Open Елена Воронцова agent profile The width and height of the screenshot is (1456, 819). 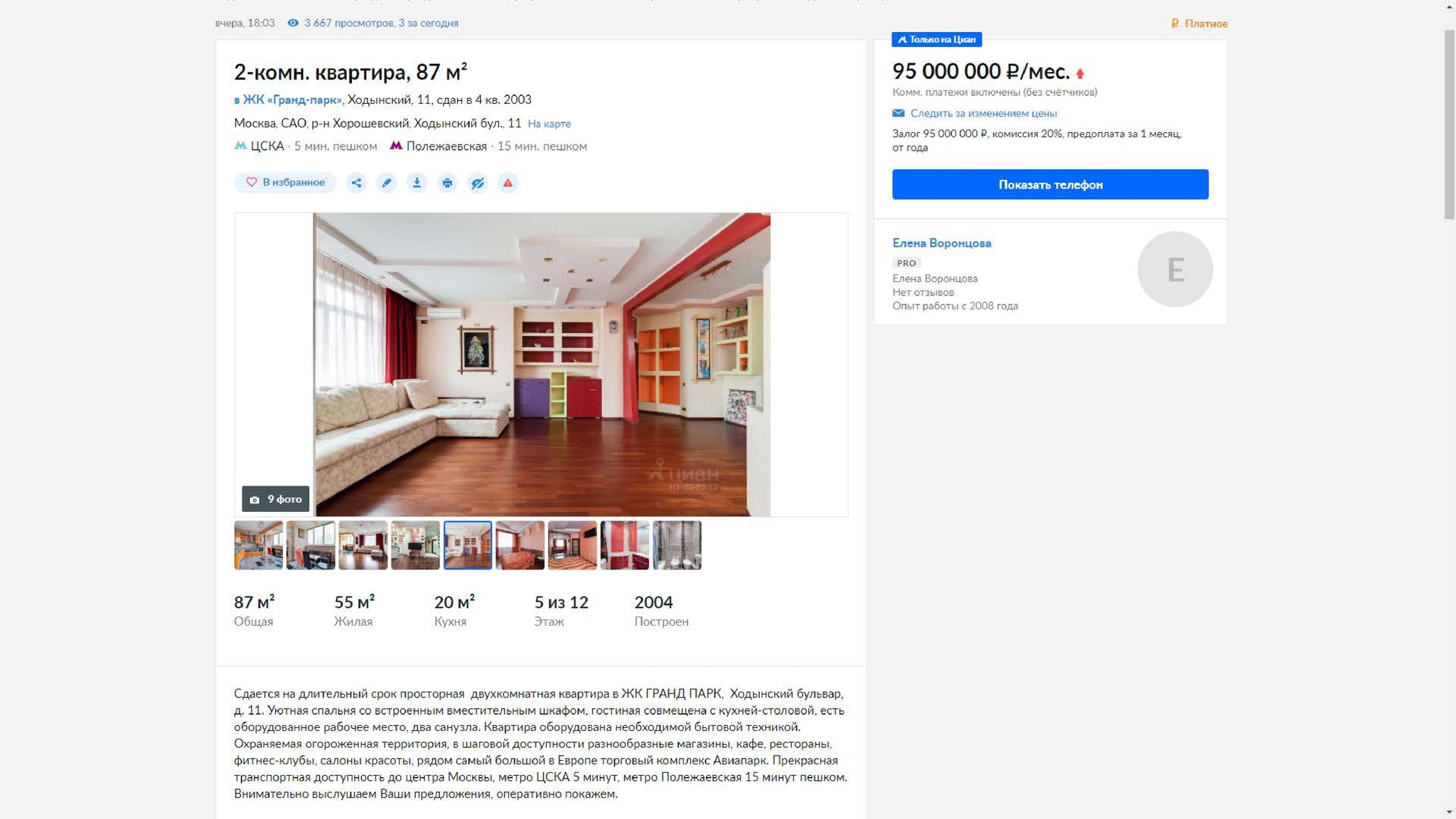point(941,243)
